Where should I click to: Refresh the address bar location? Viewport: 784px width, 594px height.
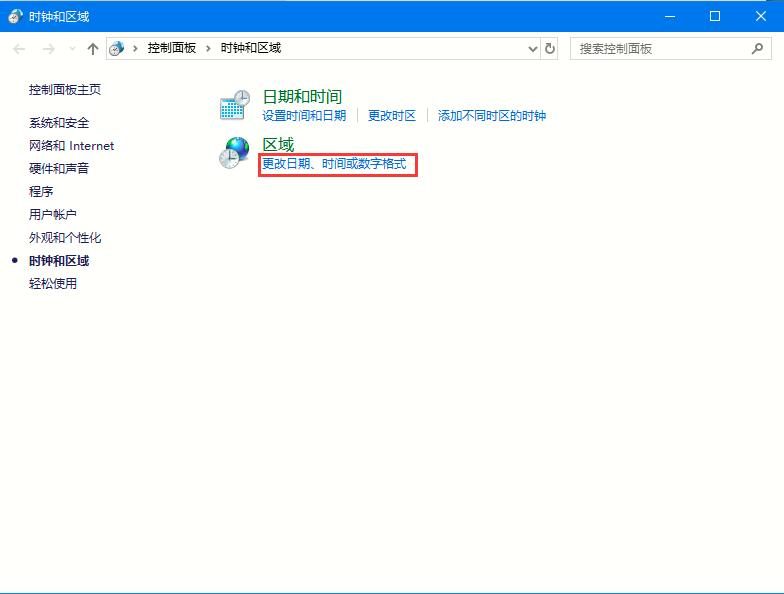pos(550,48)
